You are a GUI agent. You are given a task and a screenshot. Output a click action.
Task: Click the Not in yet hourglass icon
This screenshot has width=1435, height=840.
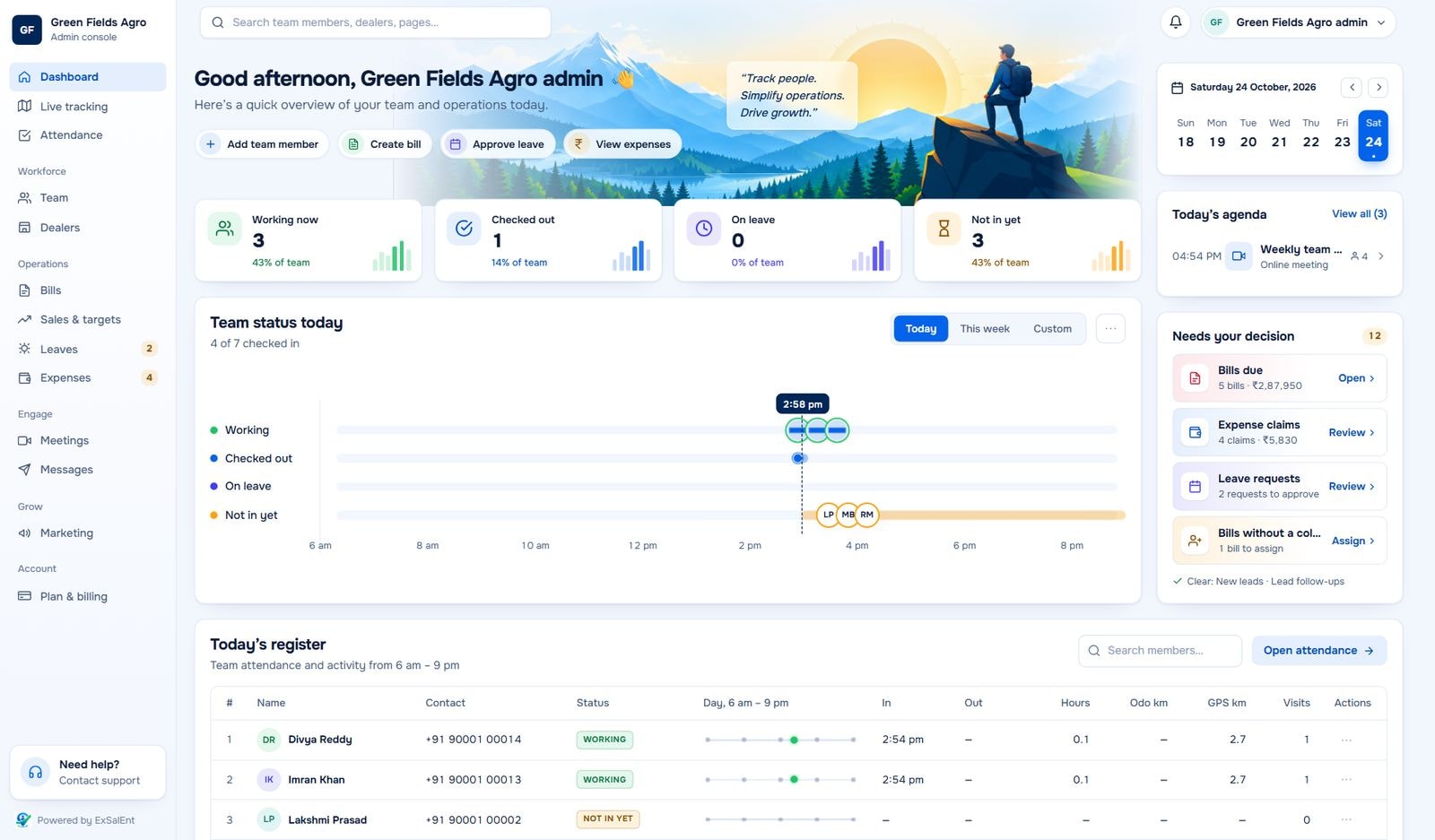pos(944,229)
